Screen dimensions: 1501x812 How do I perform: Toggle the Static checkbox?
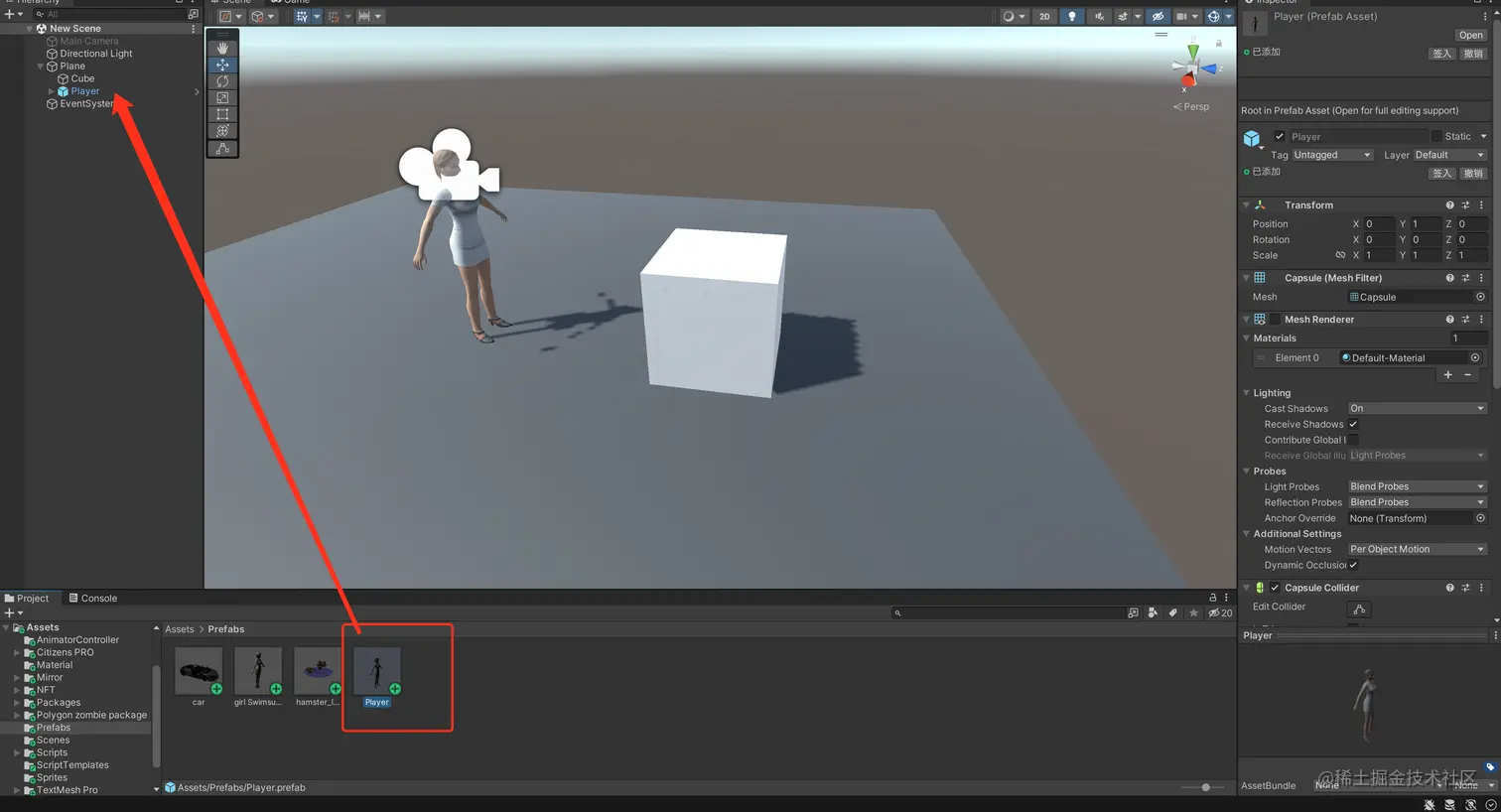1435,136
